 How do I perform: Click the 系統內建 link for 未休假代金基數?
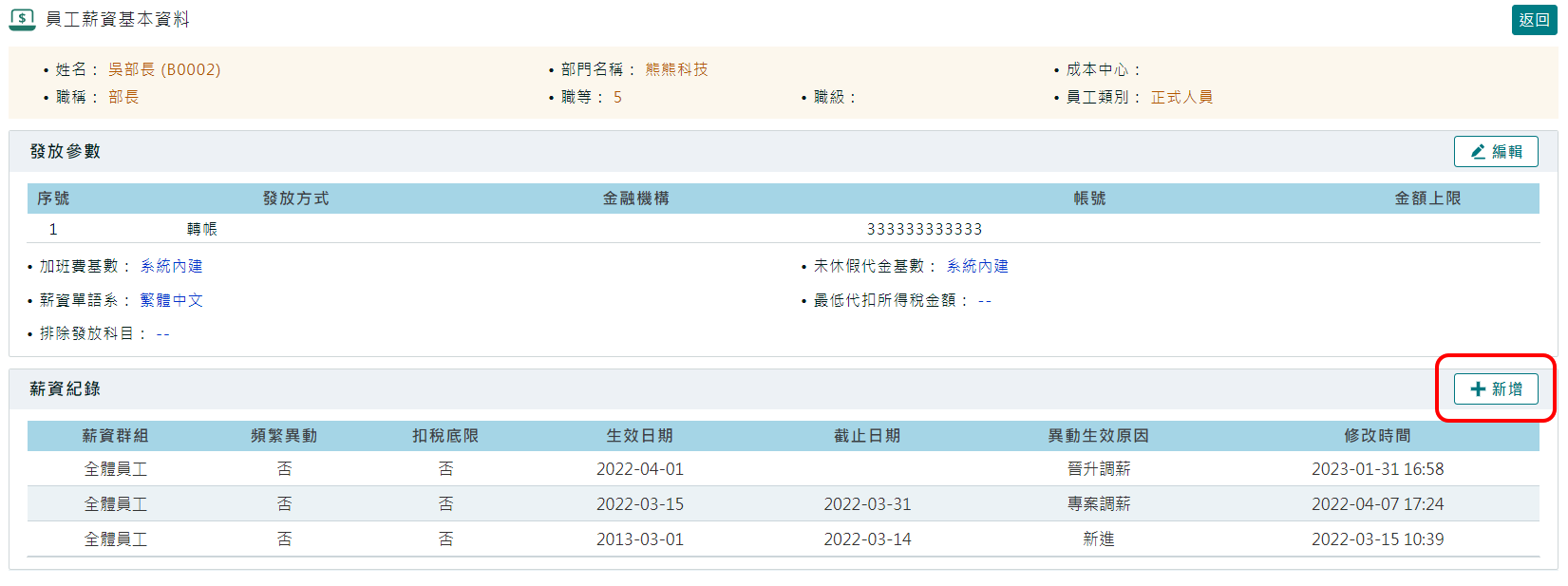[977, 267]
